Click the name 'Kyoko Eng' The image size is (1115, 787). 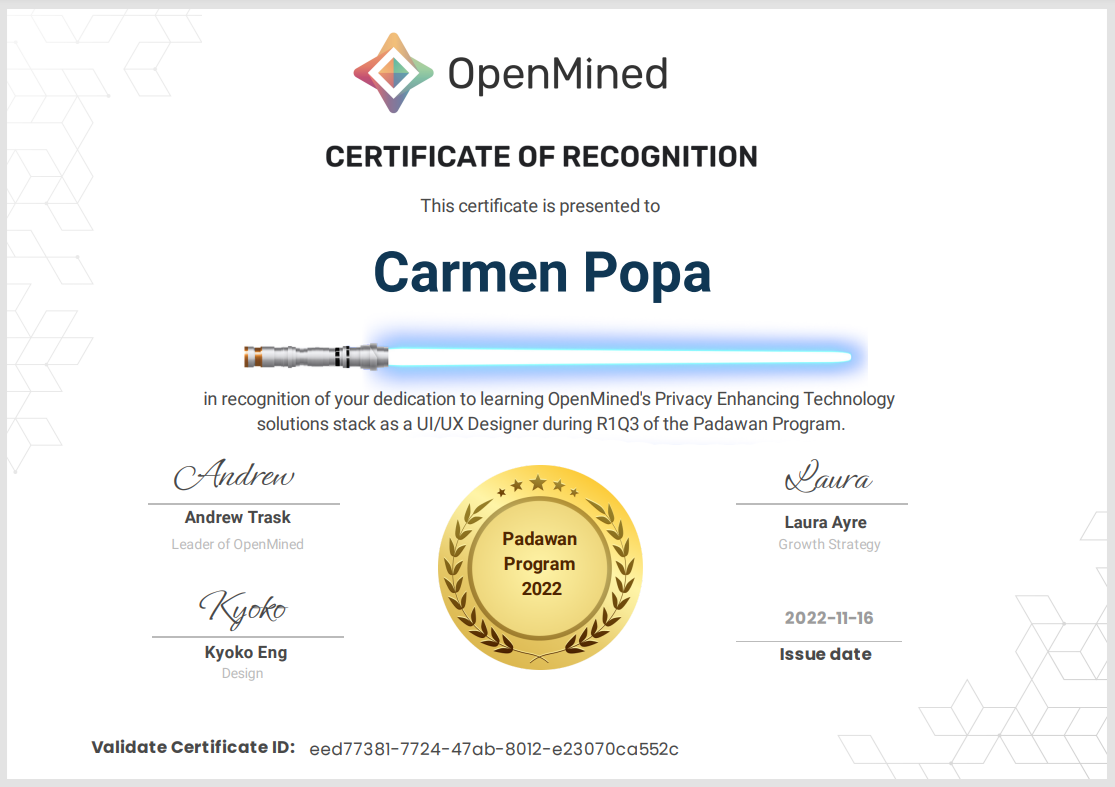click(x=246, y=653)
